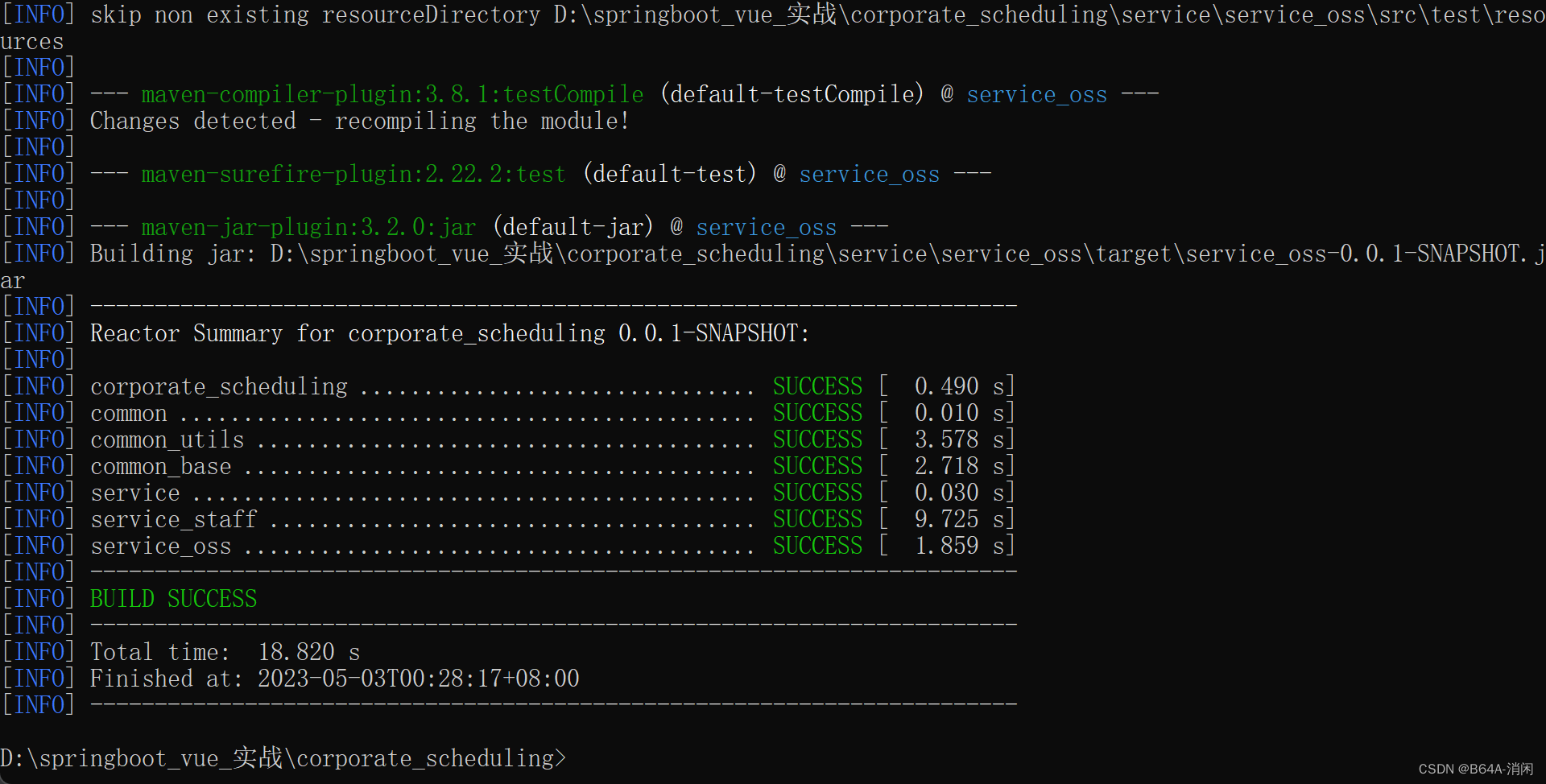Image resolution: width=1546 pixels, height=784 pixels.
Task: Click the service_oss module name in summary
Action: pyautogui.click(x=160, y=546)
